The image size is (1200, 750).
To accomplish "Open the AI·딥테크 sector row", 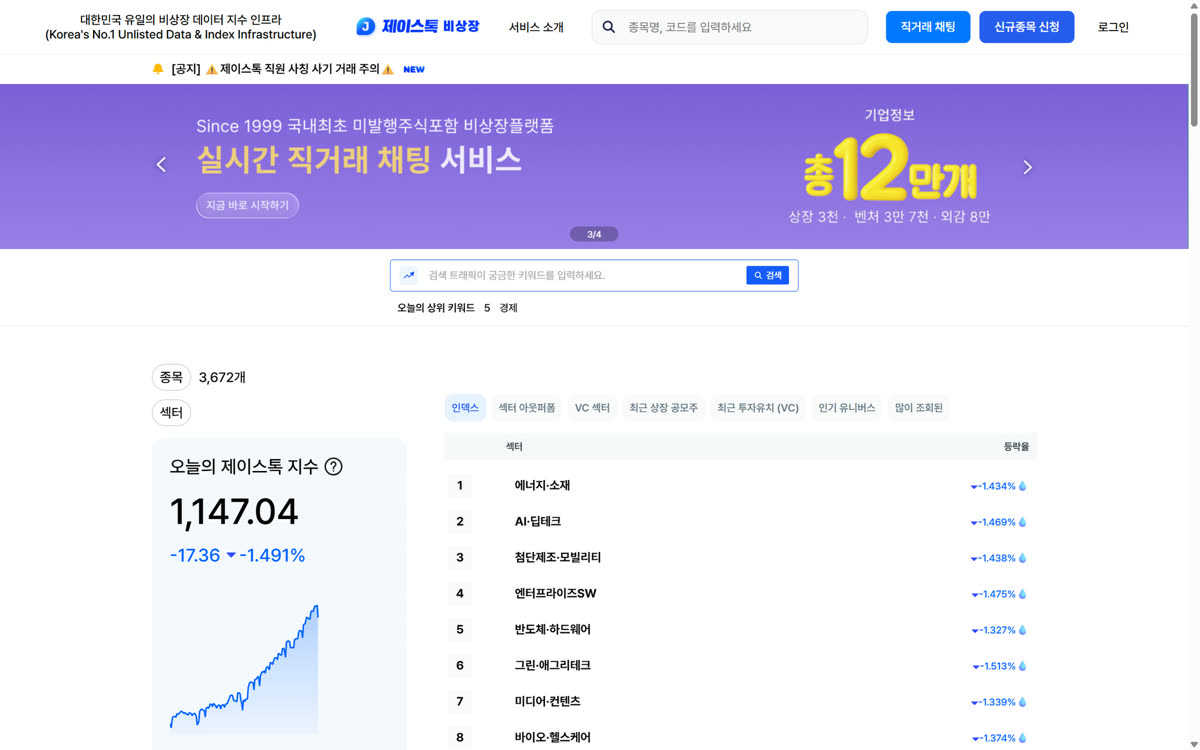I will click(x=740, y=522).
